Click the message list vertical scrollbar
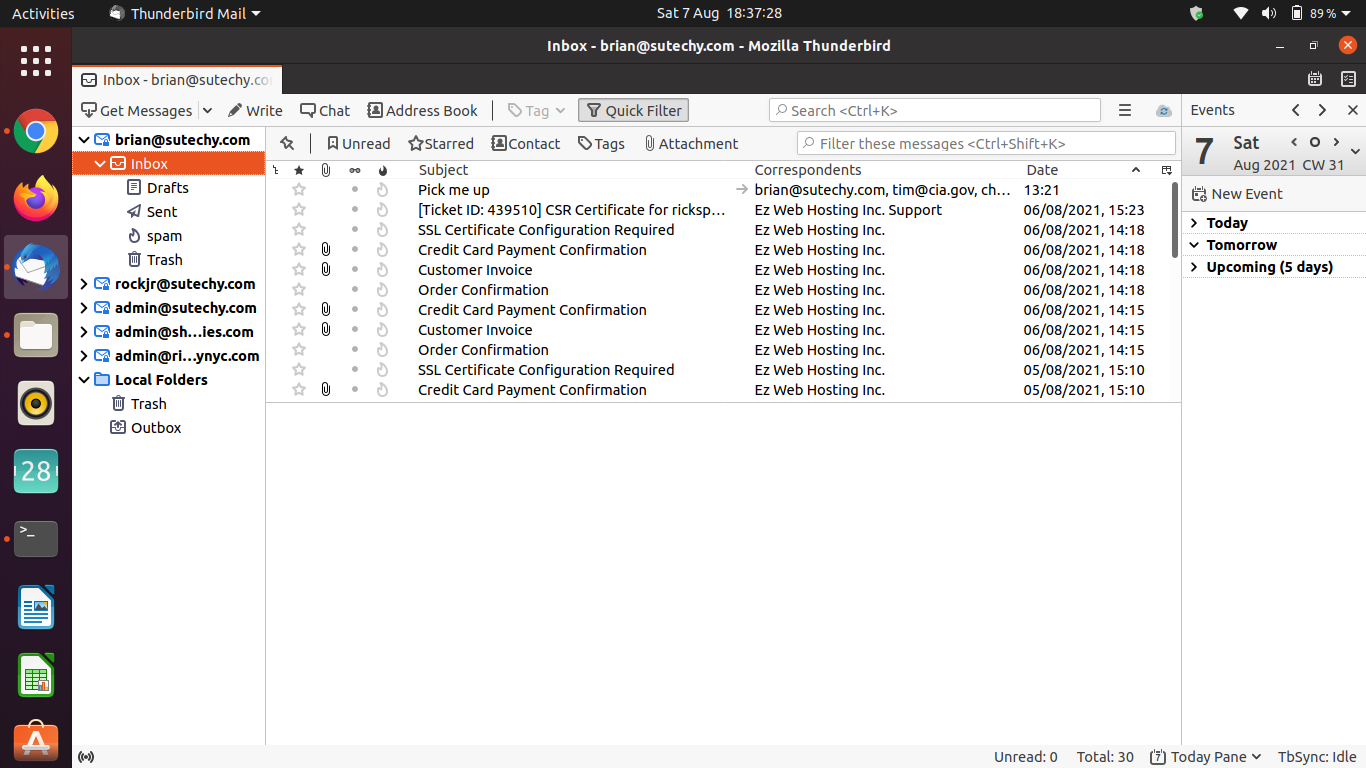The width and height of the screenshot is (1366, 768). coord(1175,220)
